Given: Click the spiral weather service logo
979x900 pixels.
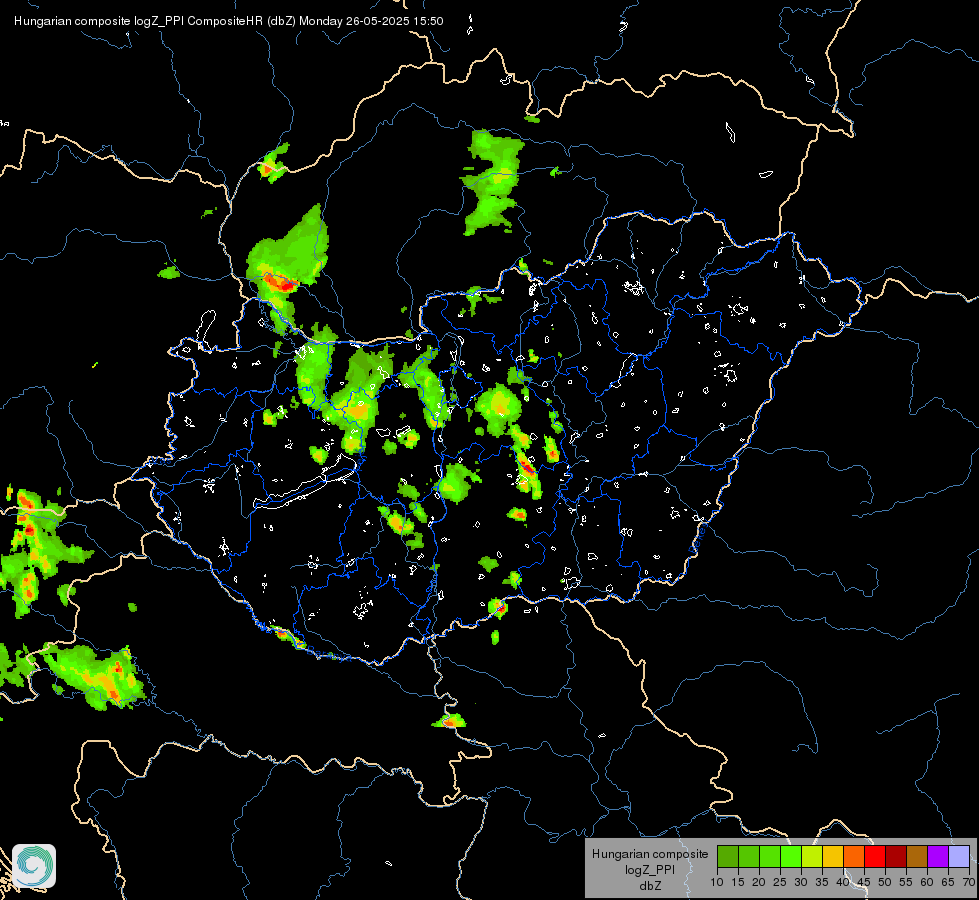Looking at the screenshot, I should (34, 866).
